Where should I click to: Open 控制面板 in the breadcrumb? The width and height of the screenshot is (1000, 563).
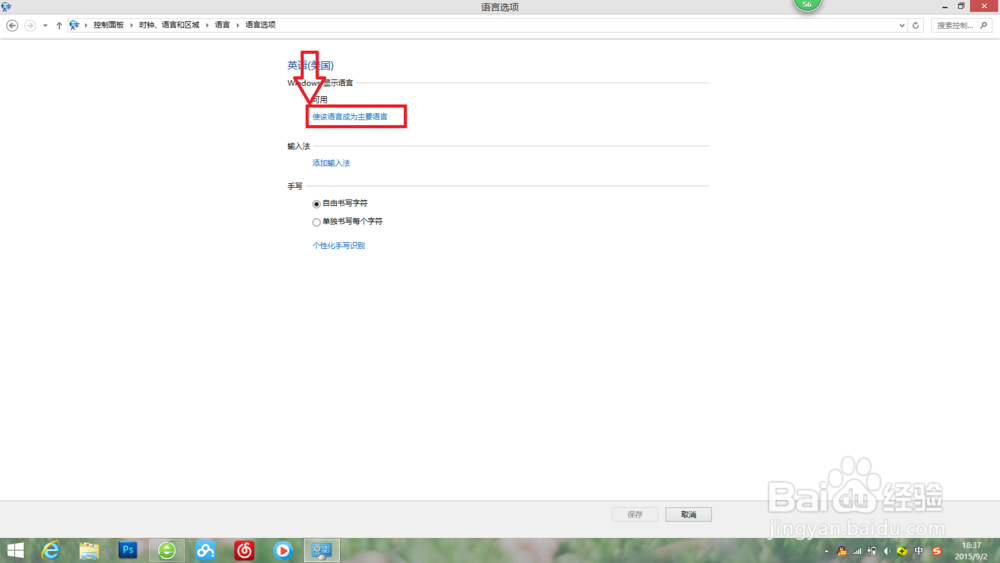coord(108,25)
